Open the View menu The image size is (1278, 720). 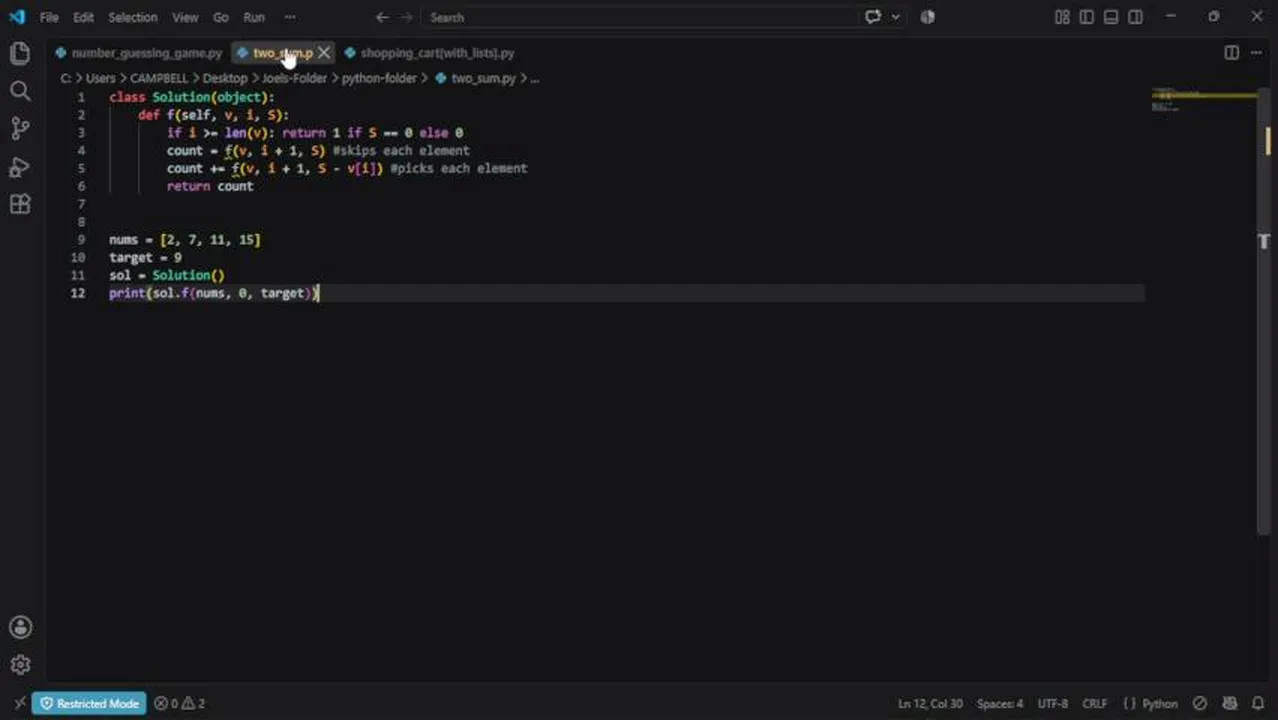(185, 17)
